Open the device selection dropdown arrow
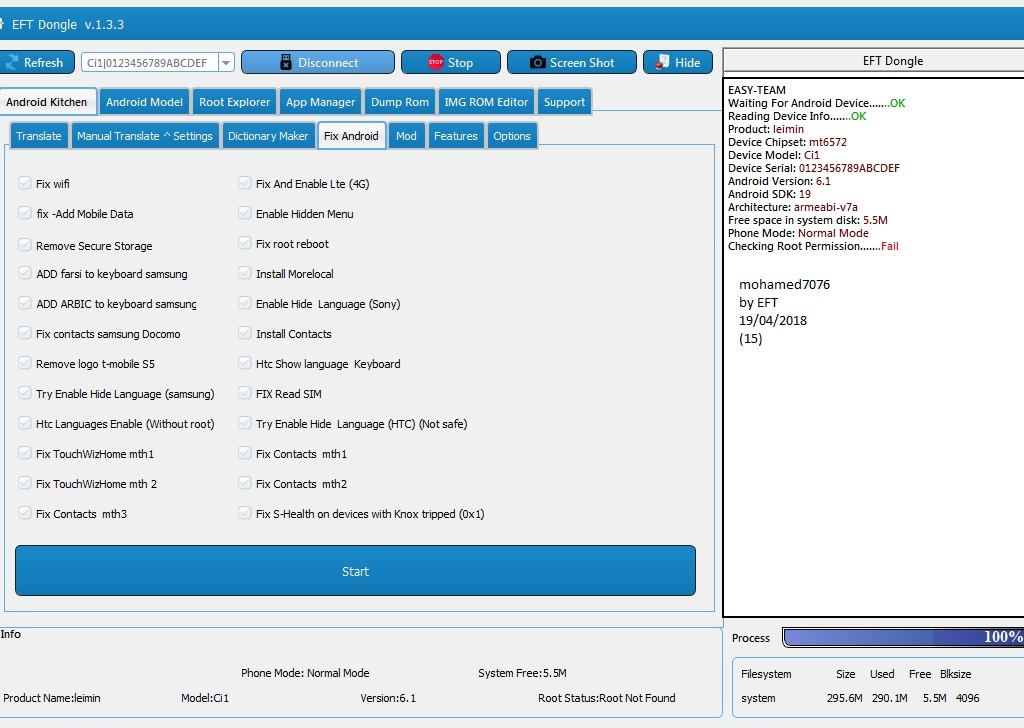Viewport: 1024px width, 728px height. point(226,63)
